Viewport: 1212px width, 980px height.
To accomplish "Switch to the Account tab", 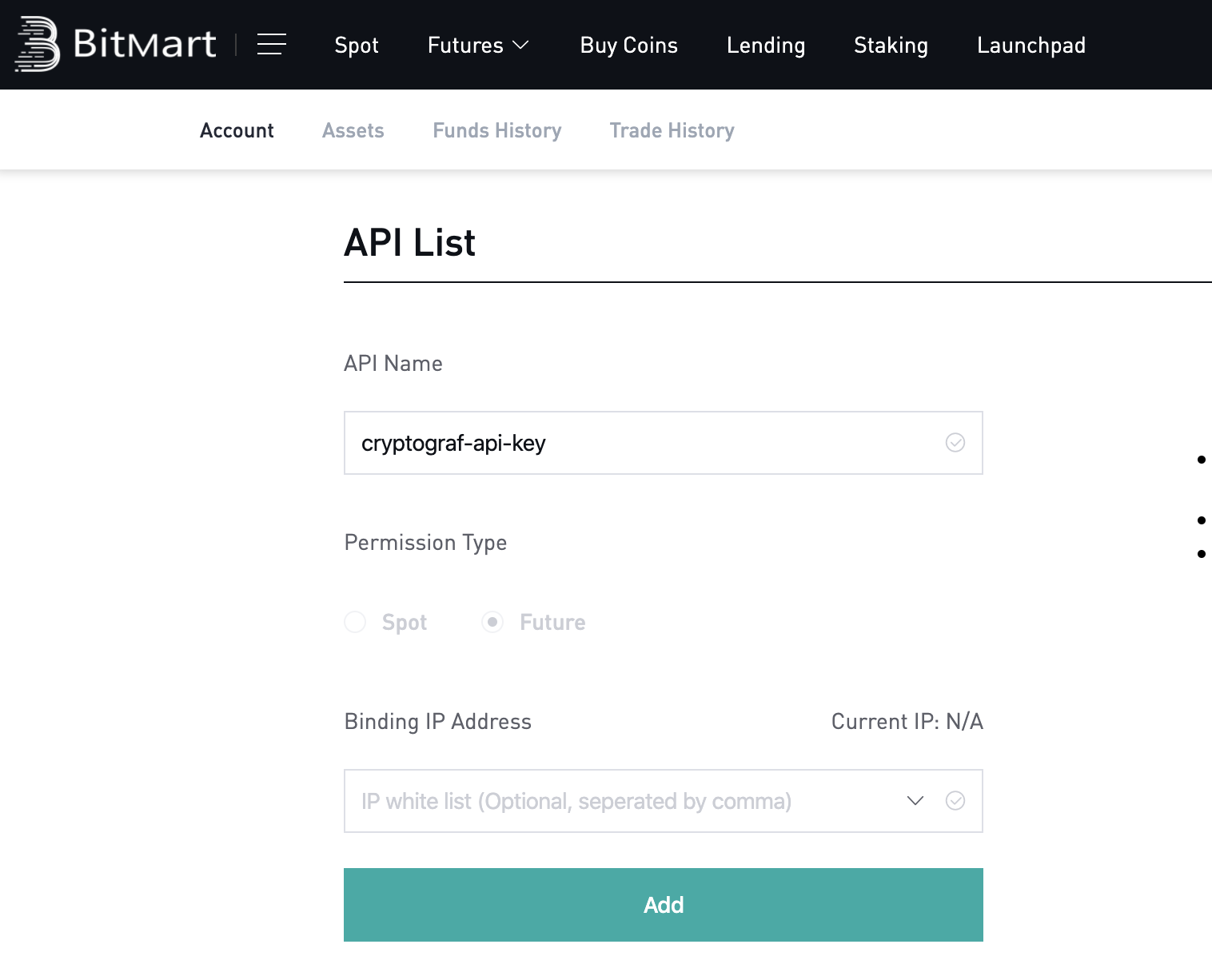I will pos(237,130).
